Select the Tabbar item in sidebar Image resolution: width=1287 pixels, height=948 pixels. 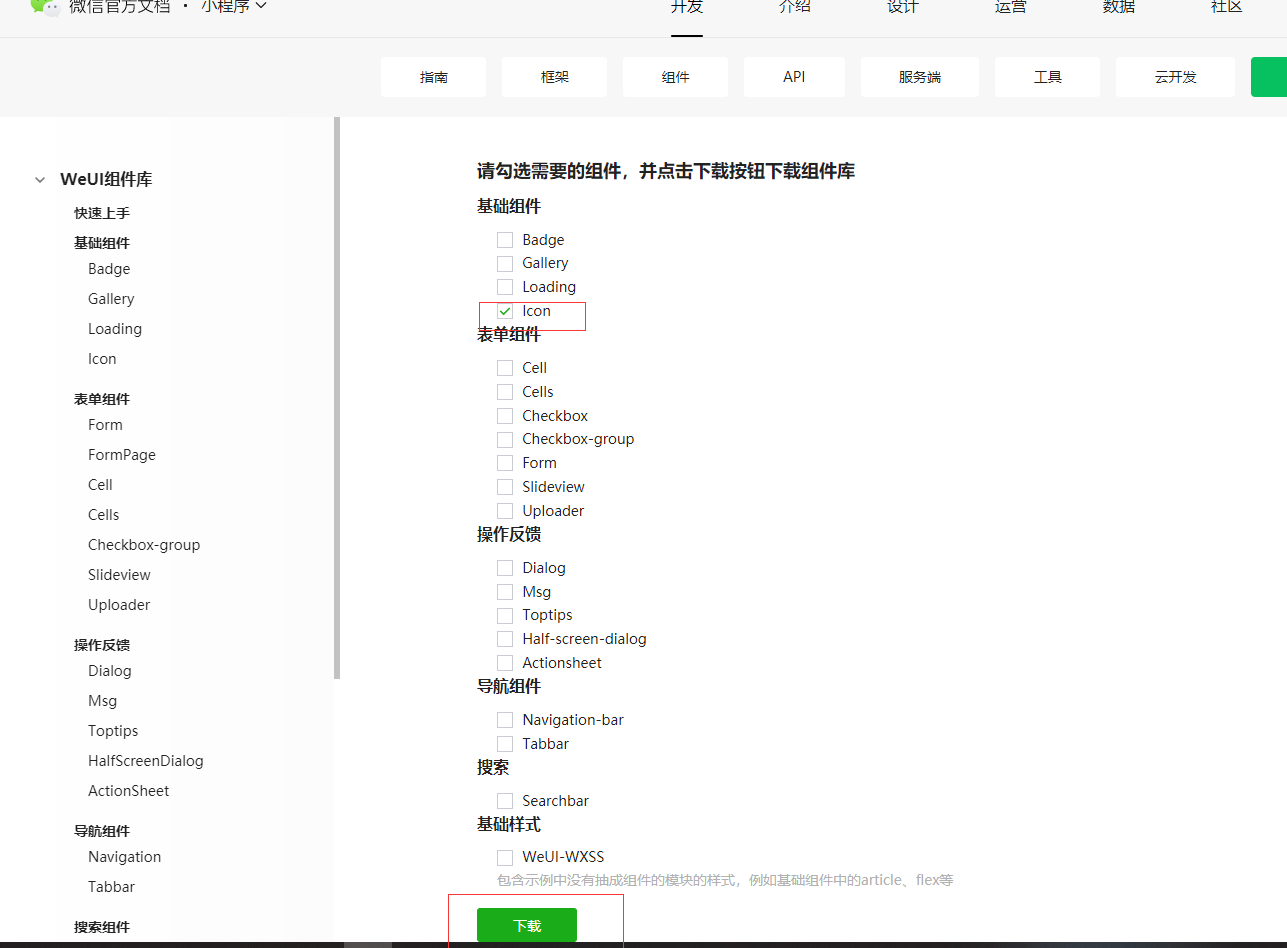(x=110, y=886)
